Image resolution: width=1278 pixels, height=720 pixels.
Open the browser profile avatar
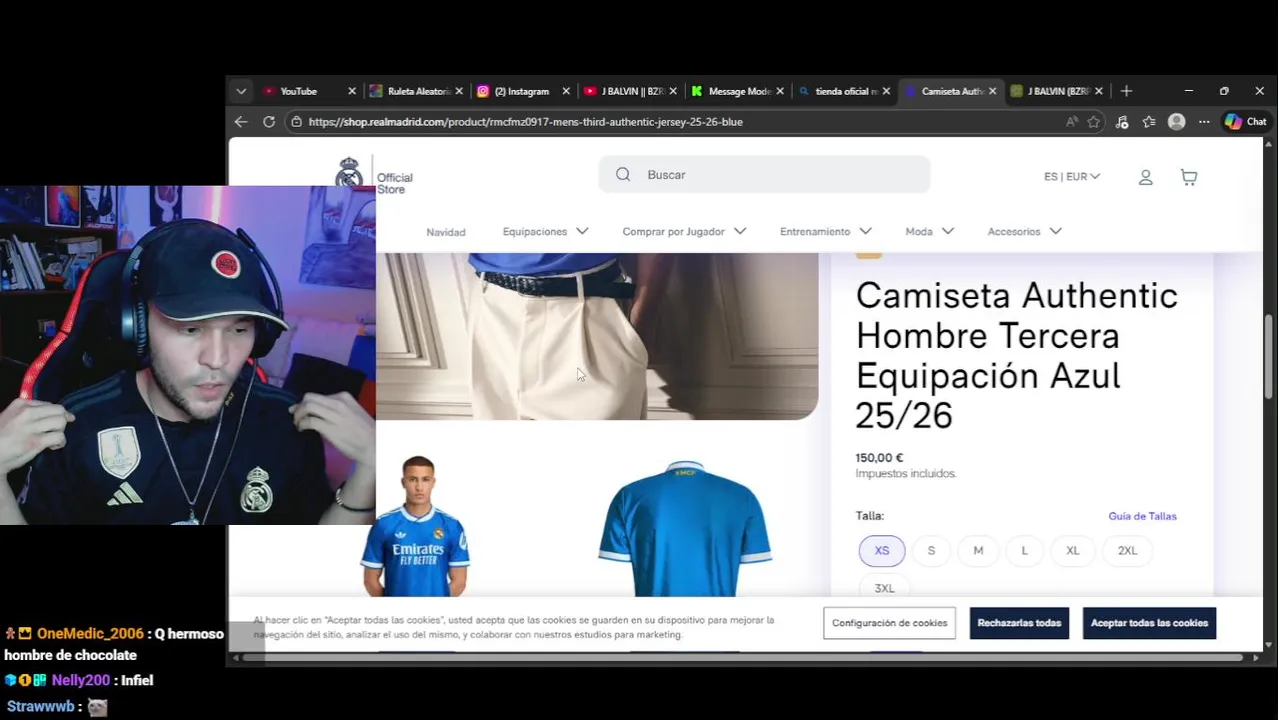[1177, 121]
